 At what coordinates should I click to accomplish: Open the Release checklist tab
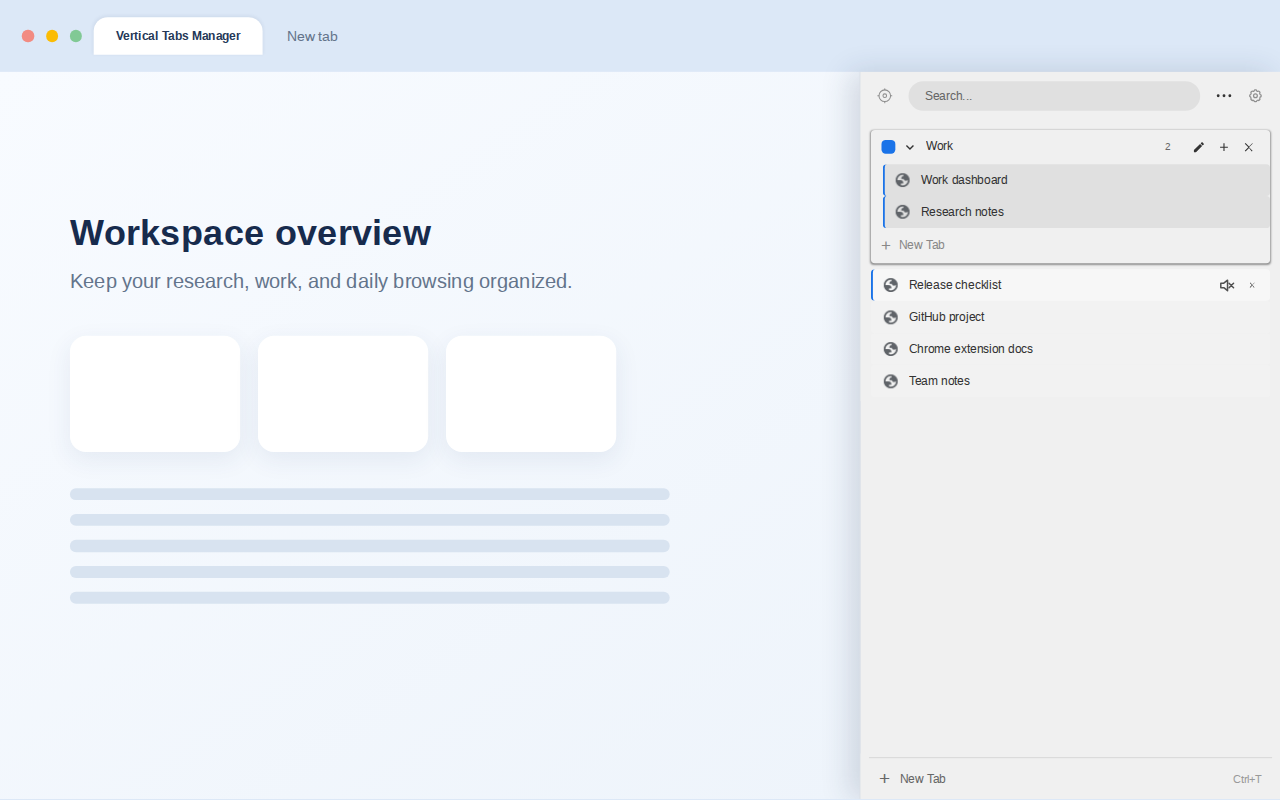click(x=1070, y=285)
